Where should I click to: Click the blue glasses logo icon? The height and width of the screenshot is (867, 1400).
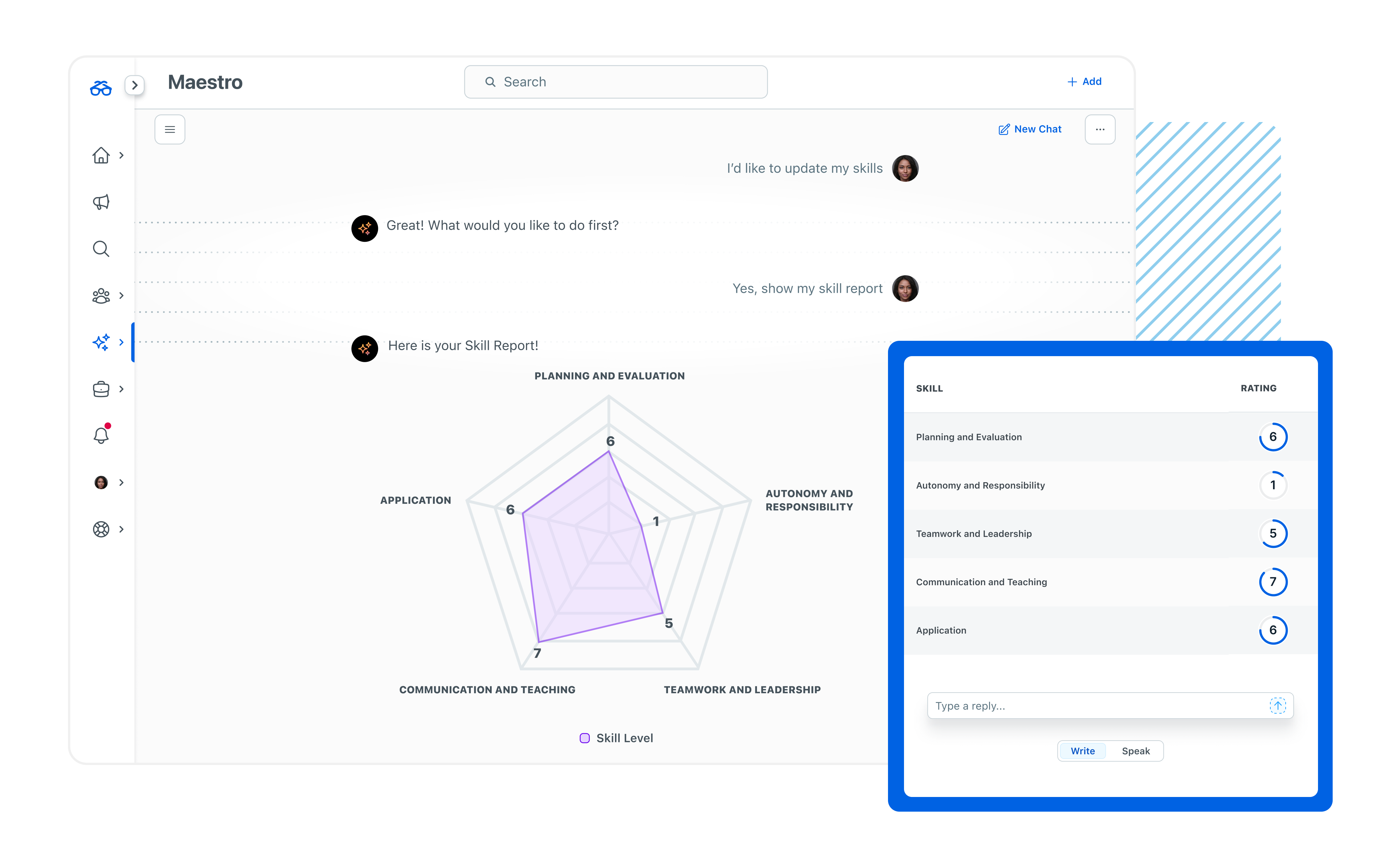click(100, 88)
